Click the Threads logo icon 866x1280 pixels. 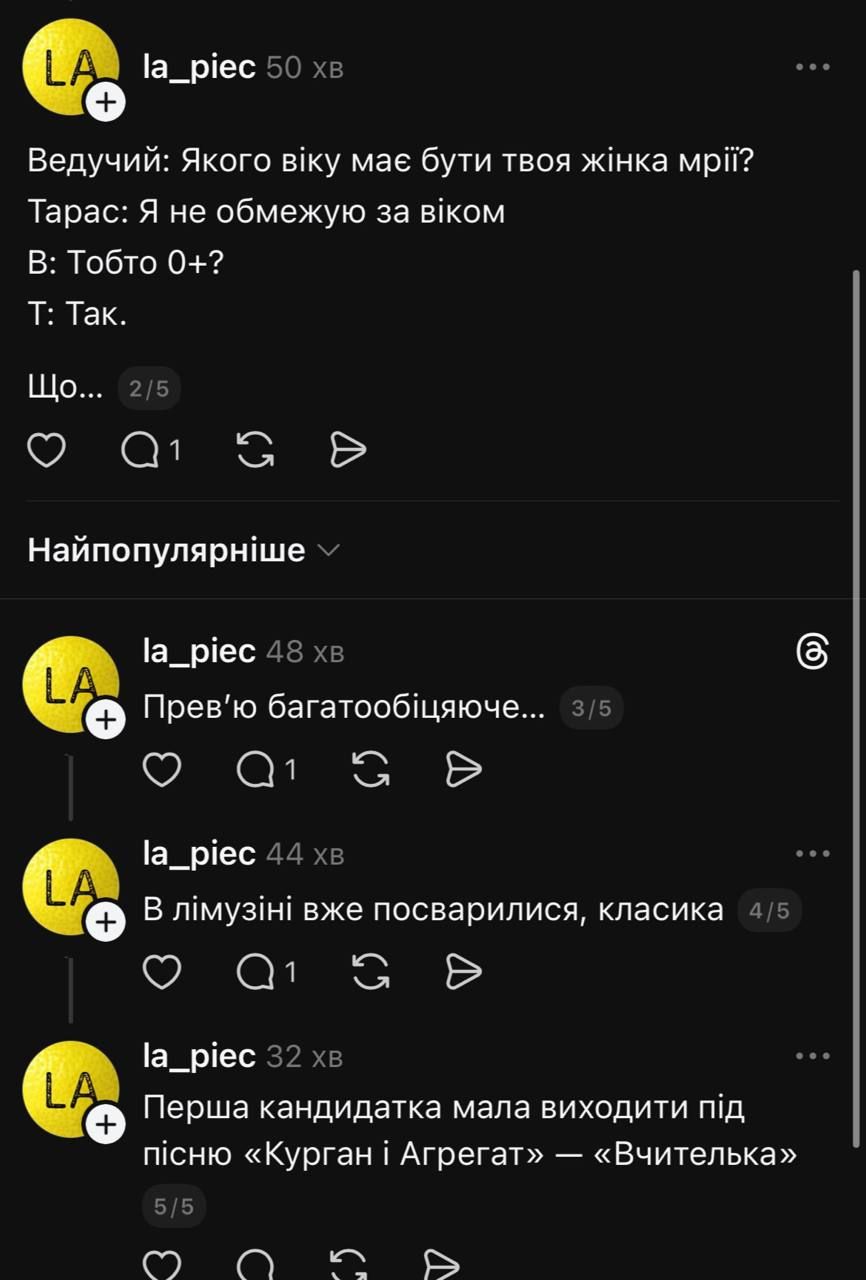(x=812, y=653)
